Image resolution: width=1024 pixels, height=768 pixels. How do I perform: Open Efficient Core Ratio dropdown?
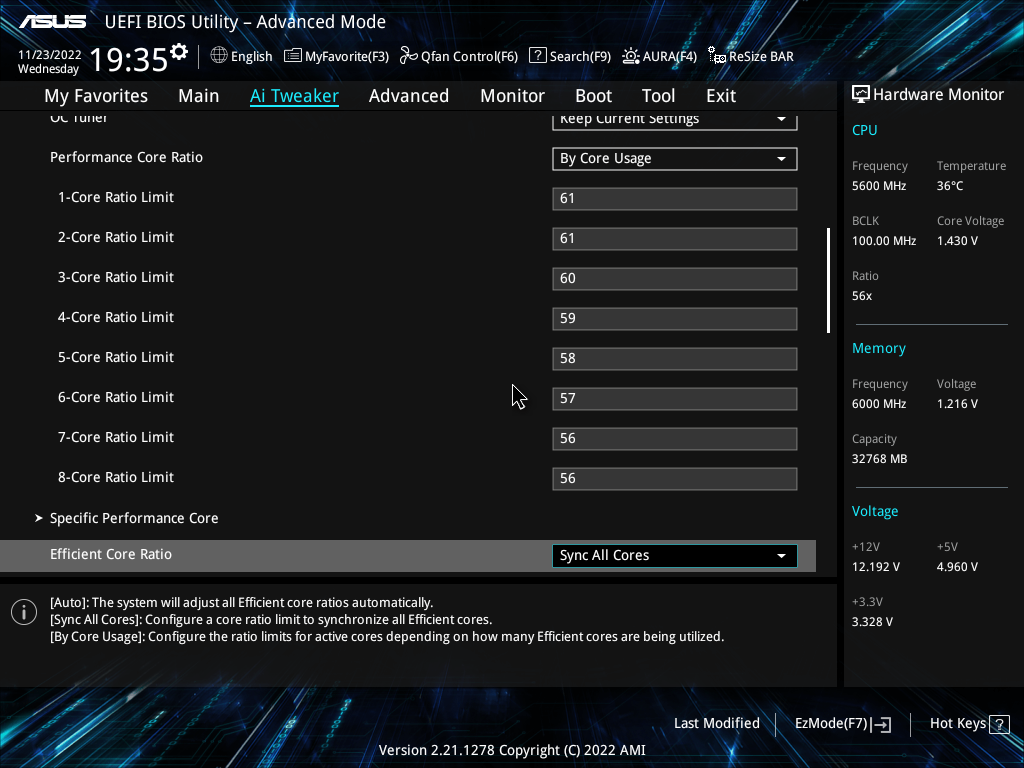point(675,556)
